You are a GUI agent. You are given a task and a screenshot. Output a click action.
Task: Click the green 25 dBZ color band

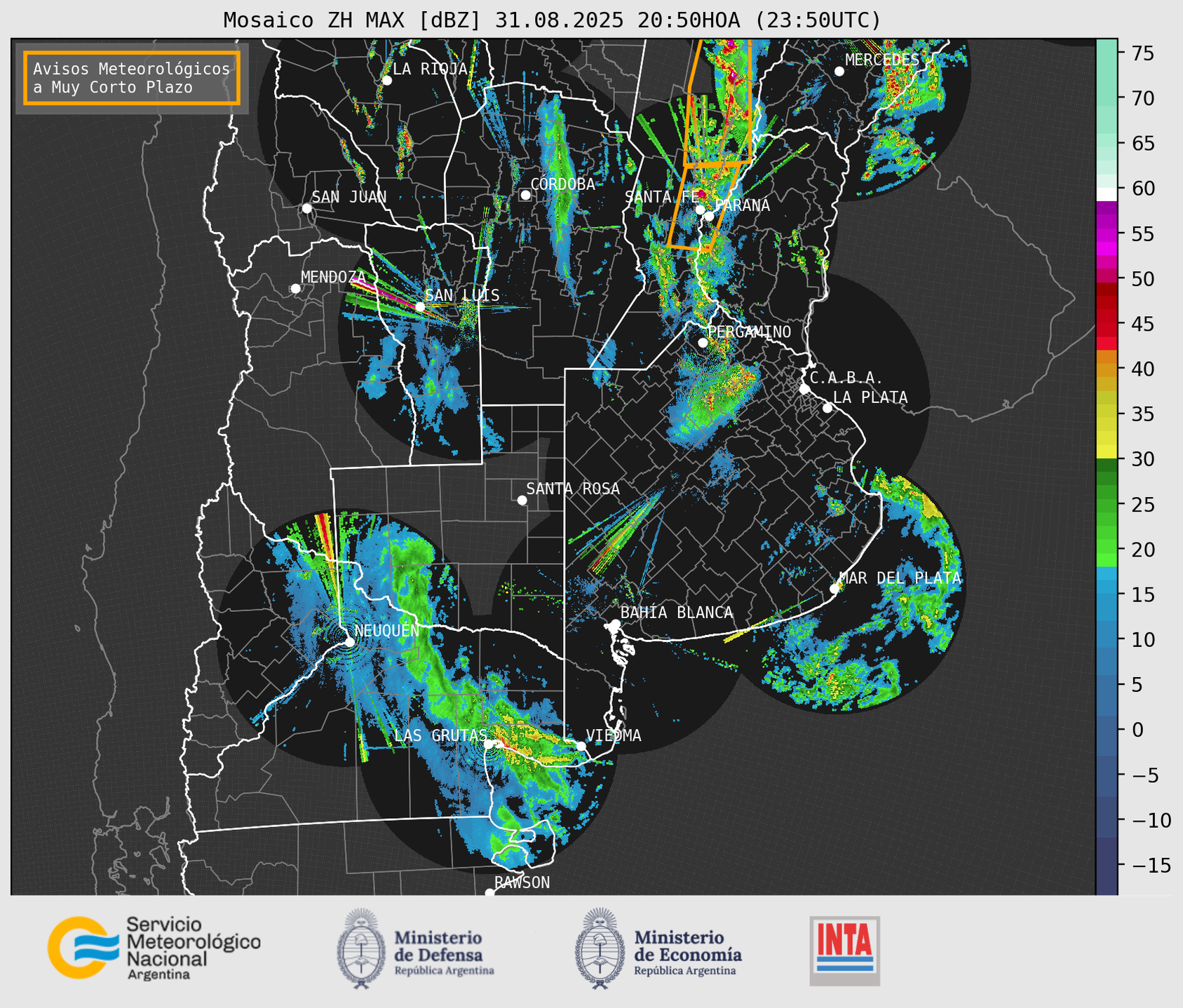tap(1107, 505)
